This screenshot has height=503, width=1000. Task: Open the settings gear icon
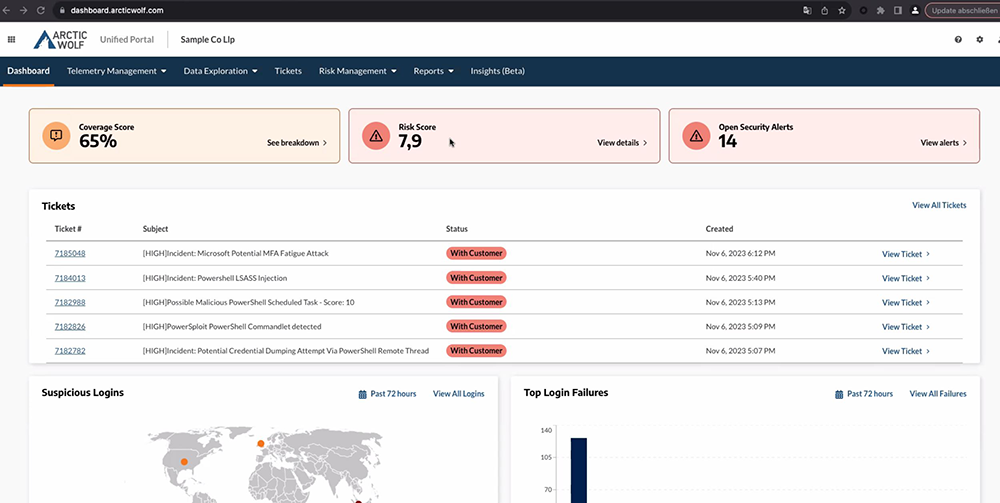point(979,40)
